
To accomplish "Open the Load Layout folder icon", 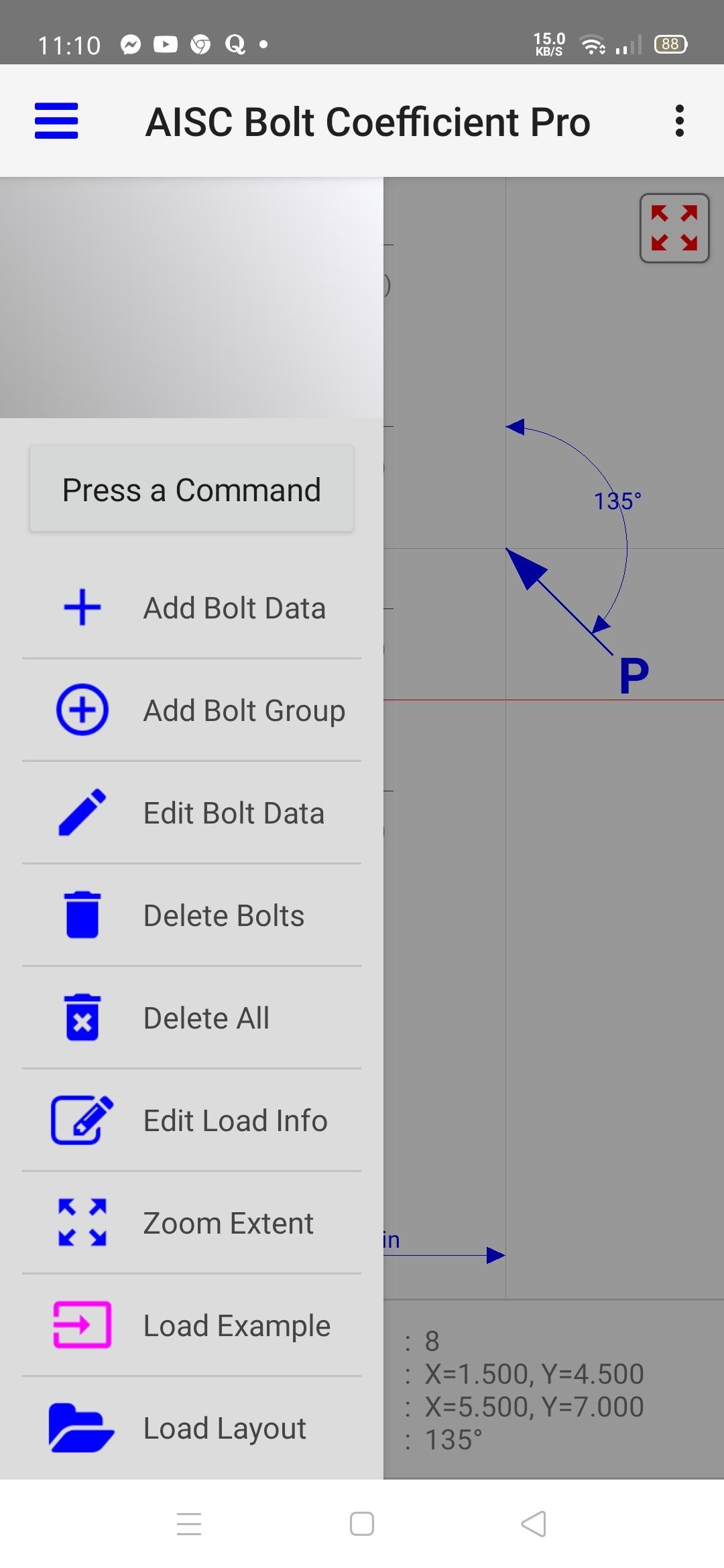I will pos(81,1427).
